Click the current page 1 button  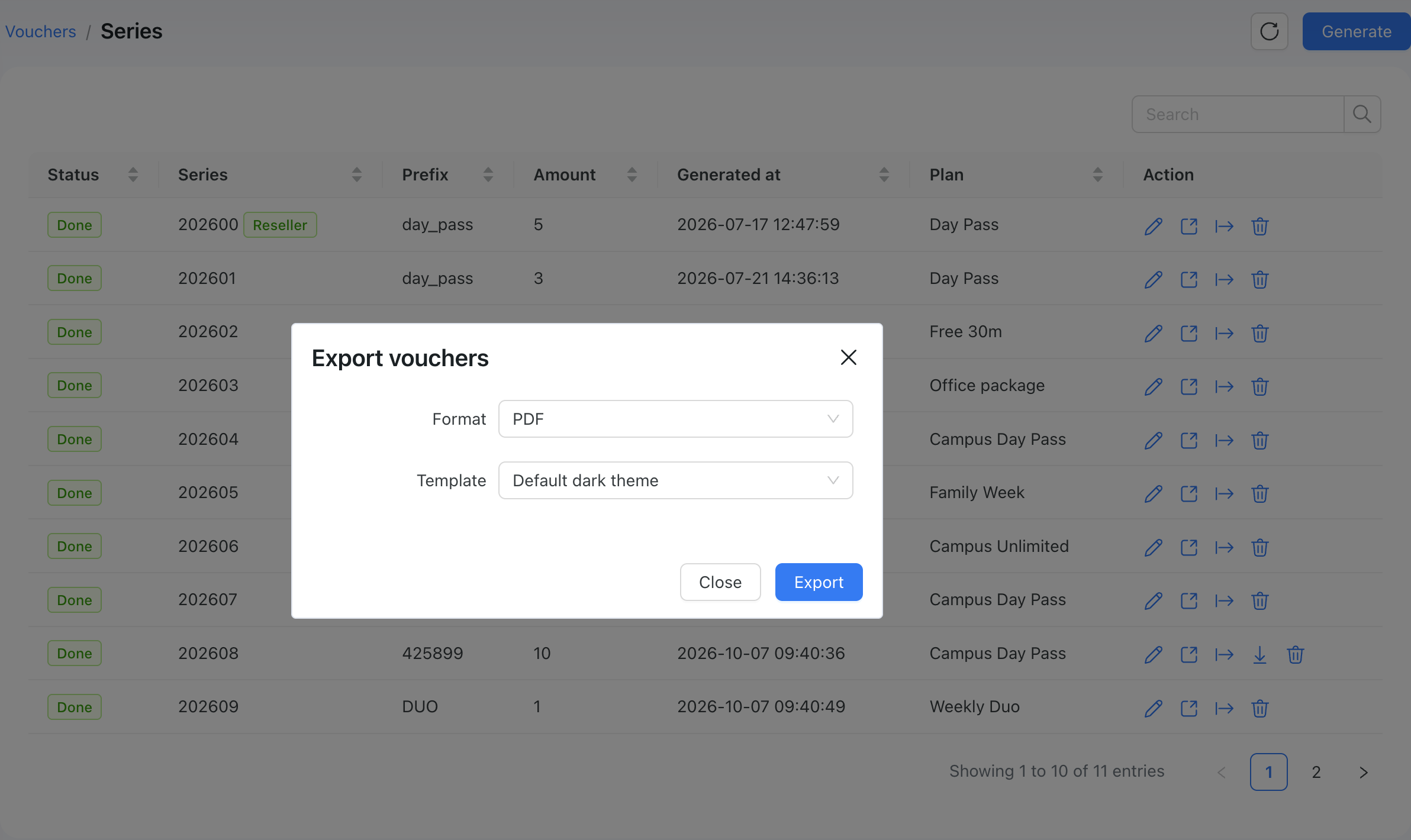click(1269, 772)
